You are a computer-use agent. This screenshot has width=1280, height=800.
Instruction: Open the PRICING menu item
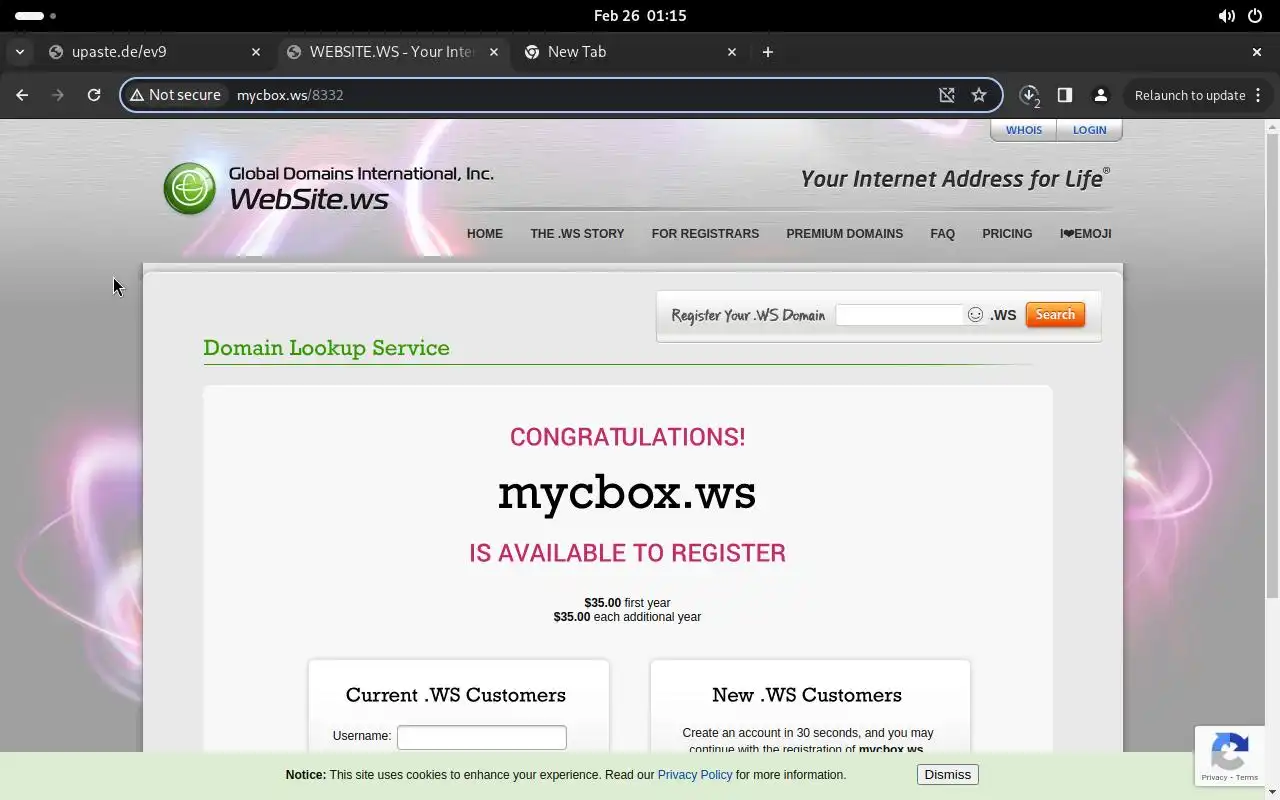pyautogui.click(x=1007, y=234)
